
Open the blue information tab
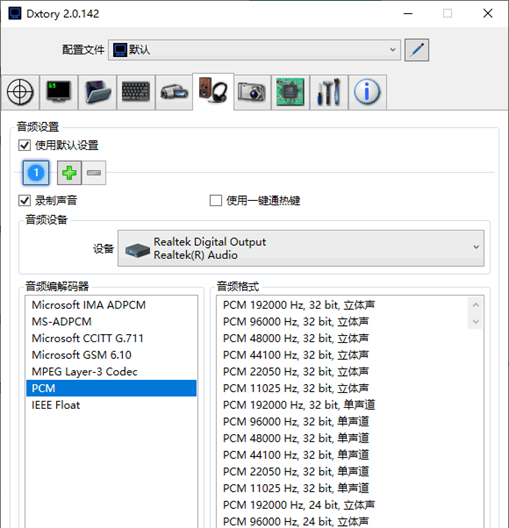click(x=367, y=92)
